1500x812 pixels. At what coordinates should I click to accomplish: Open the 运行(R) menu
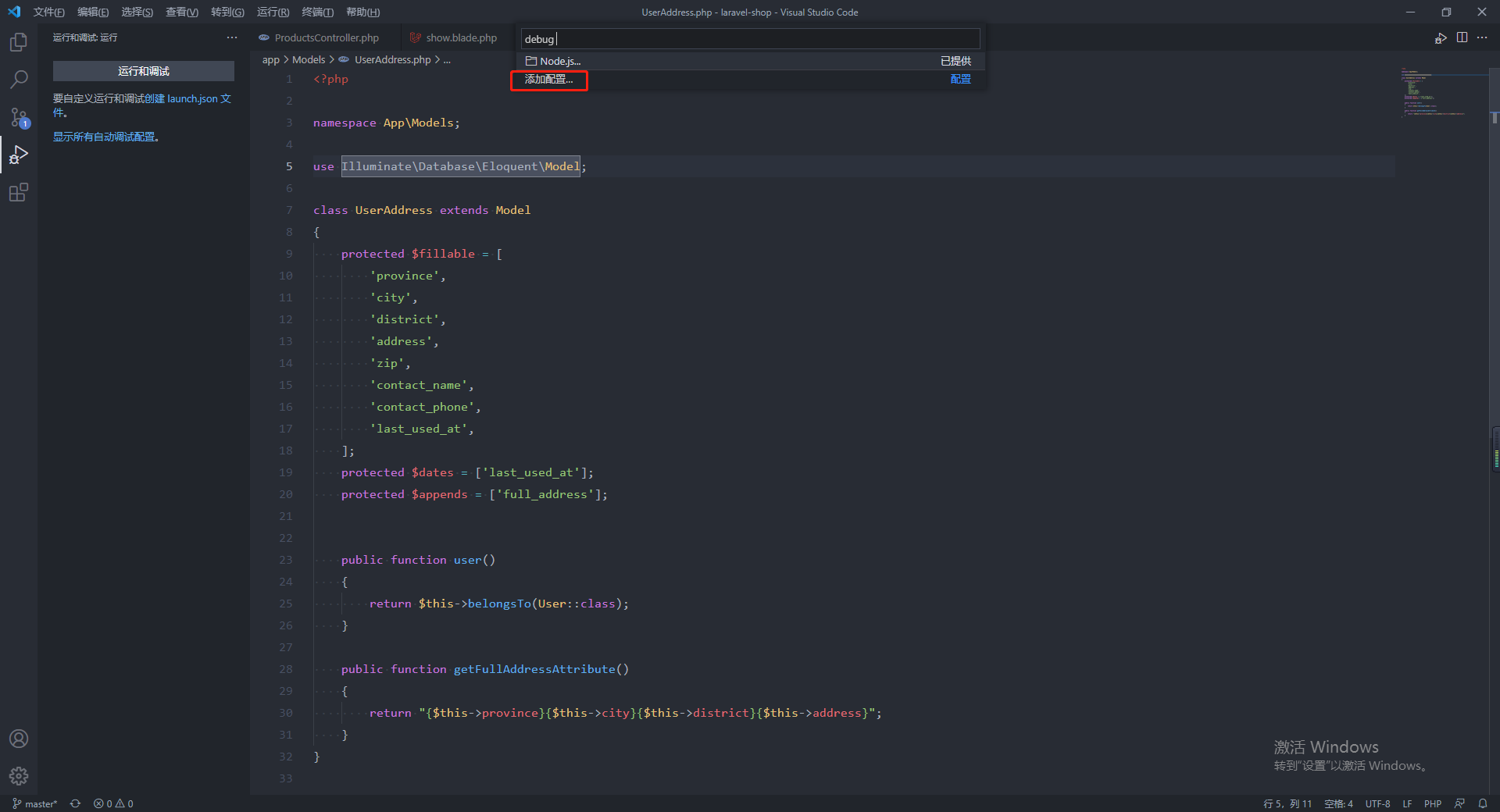coord(272,12)
